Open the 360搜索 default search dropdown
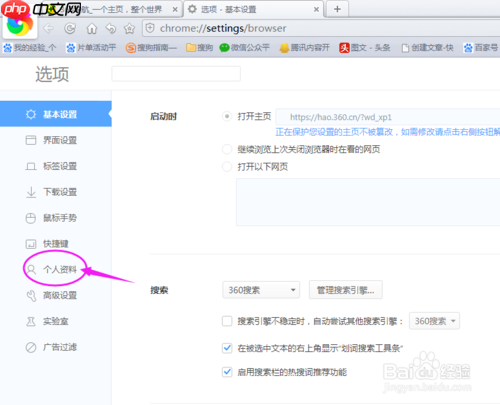500x405 pixels. coord(261,290)
